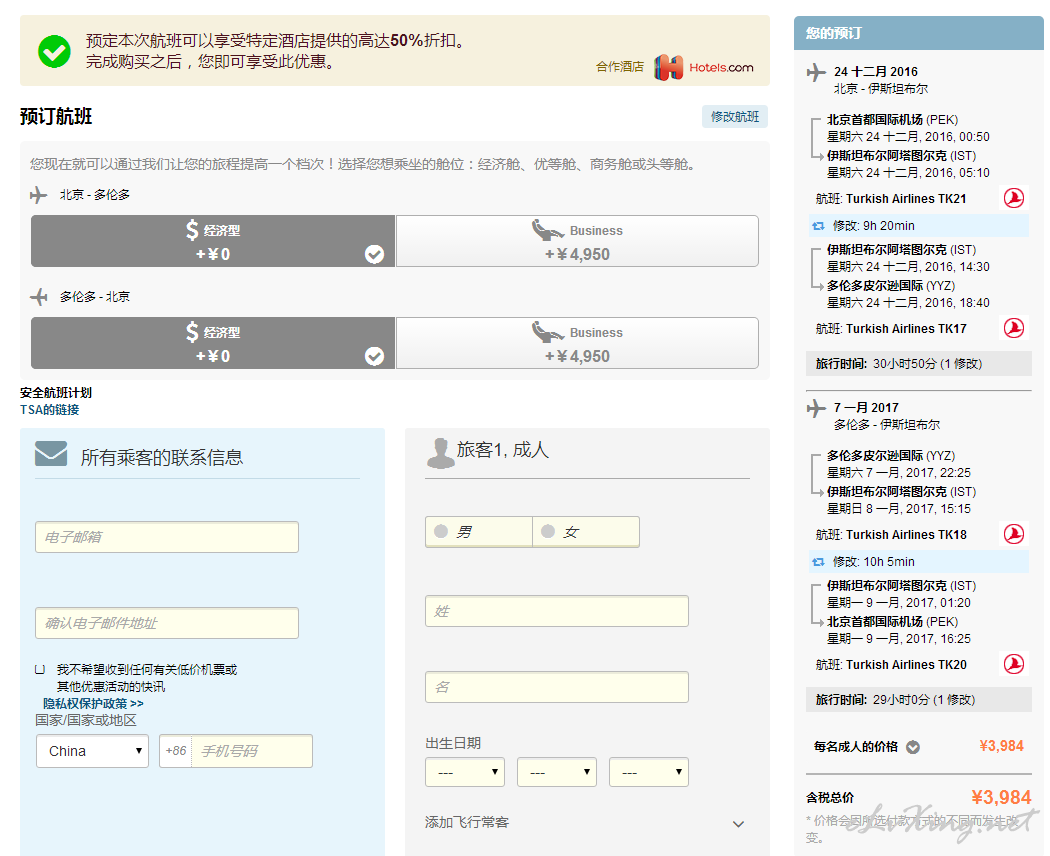
Task: Click the 安全航班计划 label
Action: 56,393
